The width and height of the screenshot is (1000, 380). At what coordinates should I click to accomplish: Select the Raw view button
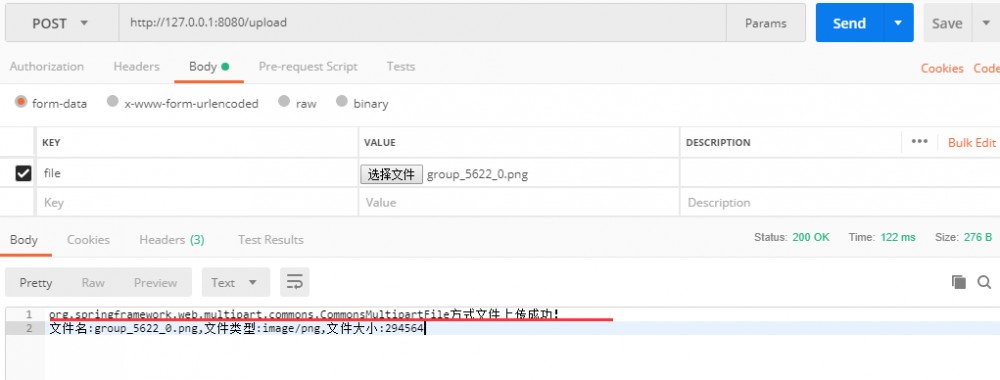click(93, 282)
